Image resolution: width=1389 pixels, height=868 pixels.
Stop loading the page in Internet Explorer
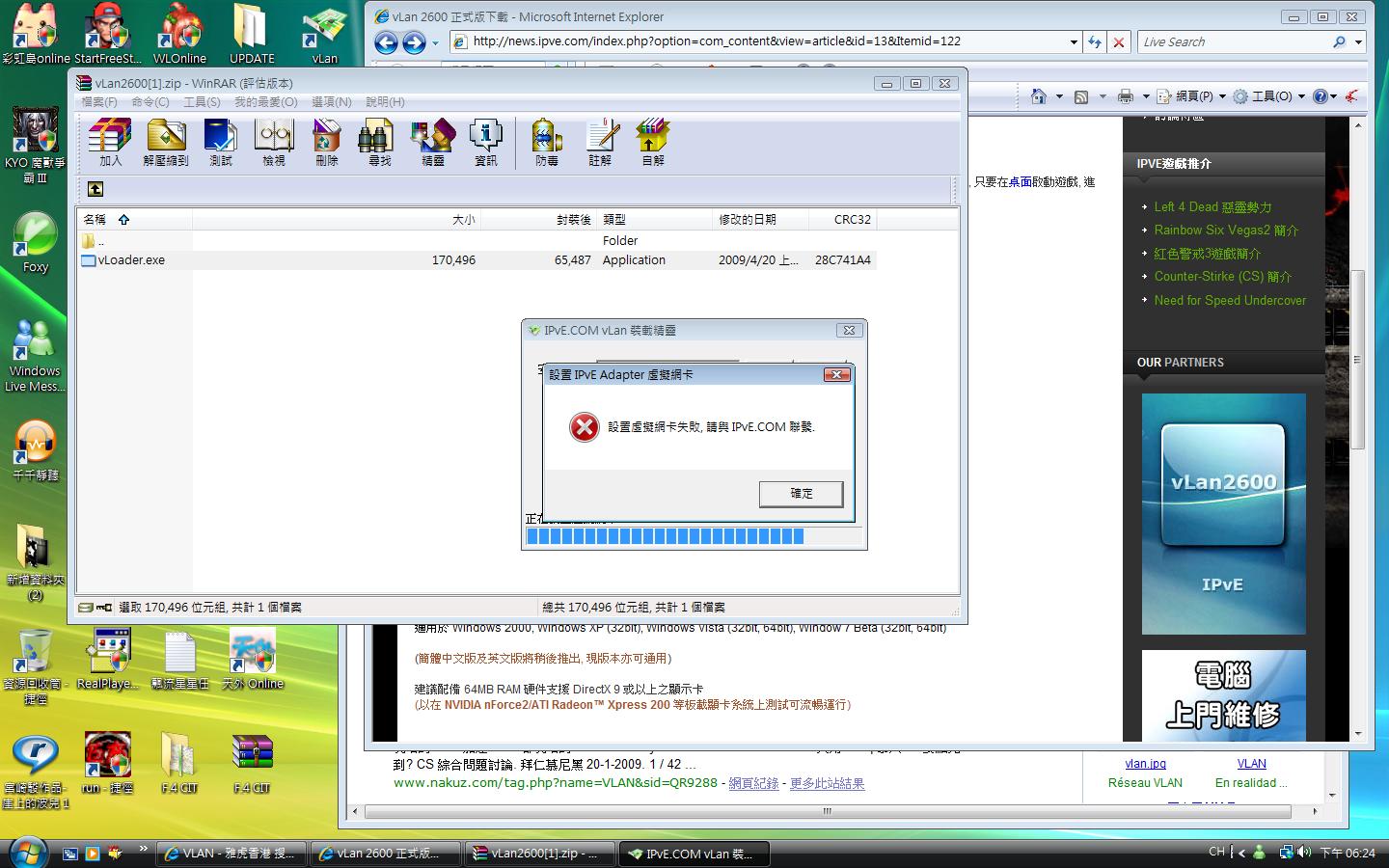click(x=1119, y=42)
